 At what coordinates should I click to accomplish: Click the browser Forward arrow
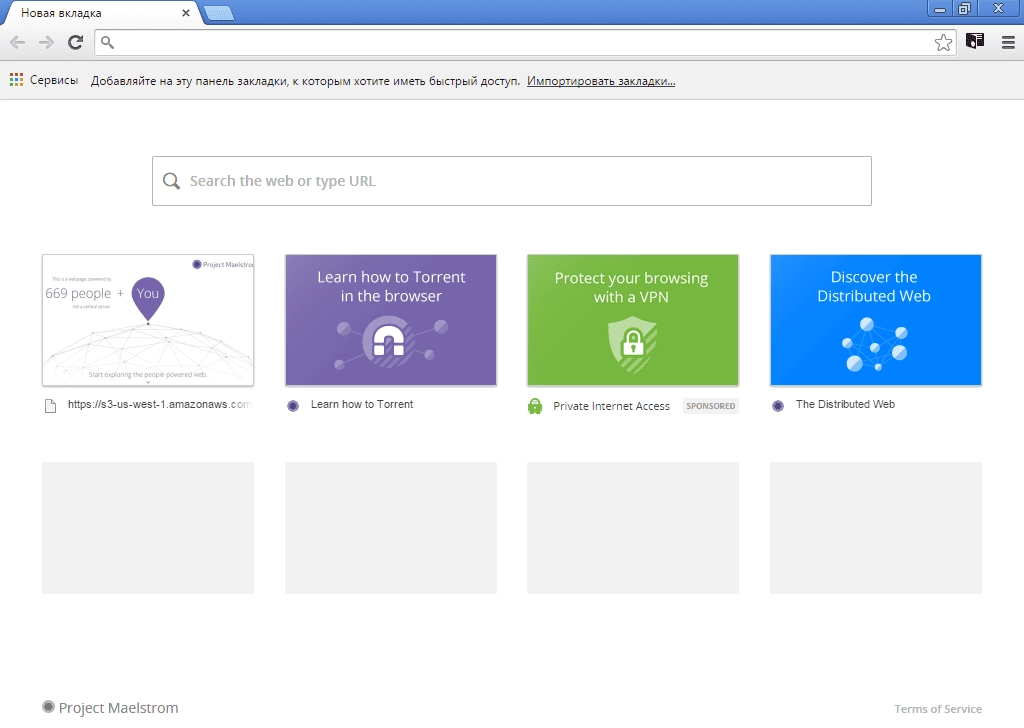pyautogui.click(x=46, y=43)
